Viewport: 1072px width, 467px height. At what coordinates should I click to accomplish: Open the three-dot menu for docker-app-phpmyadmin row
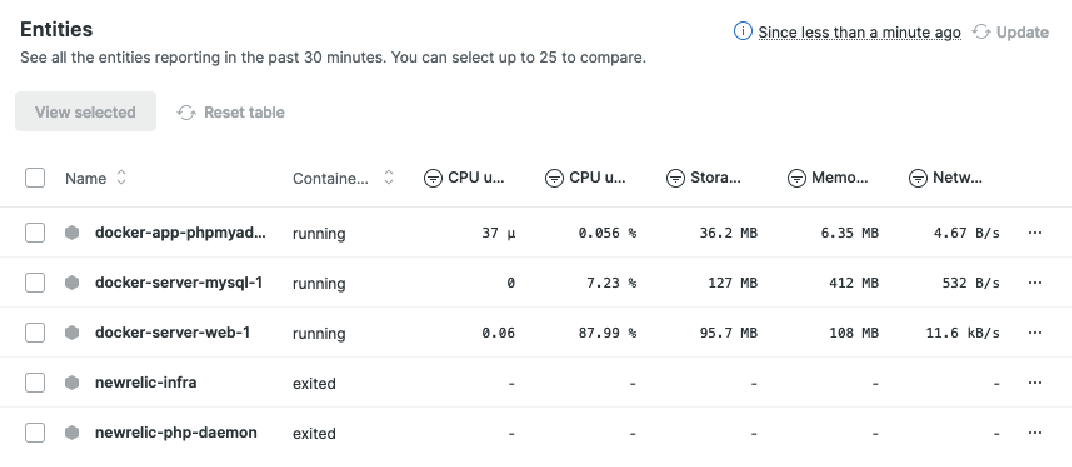(x=1035, y=232)
